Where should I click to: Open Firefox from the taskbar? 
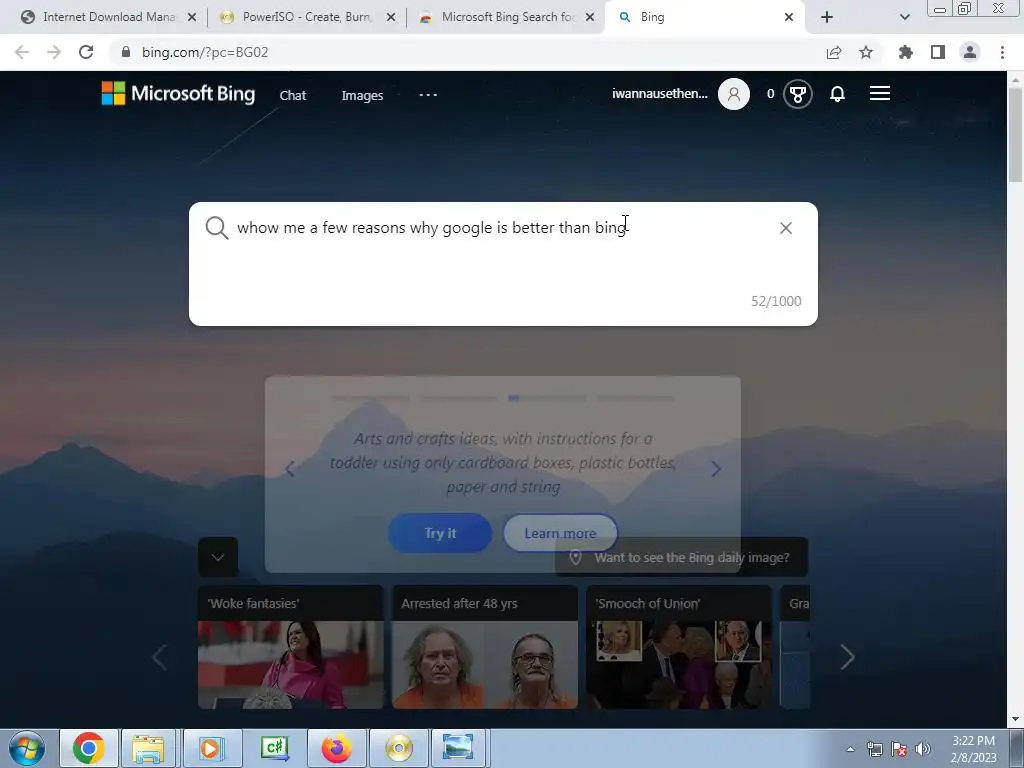point(336,748)
